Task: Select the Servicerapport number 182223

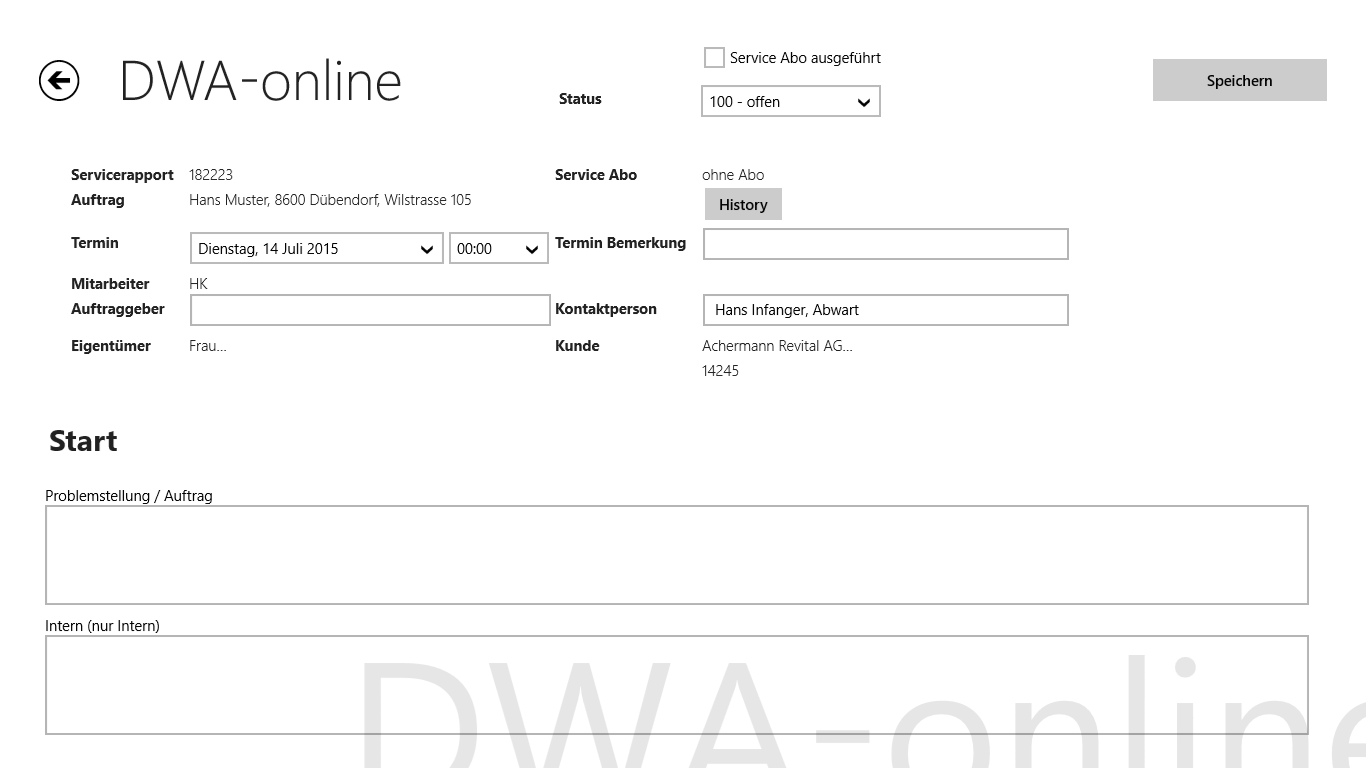Action: pyautogui.click(x=211, y=175)
